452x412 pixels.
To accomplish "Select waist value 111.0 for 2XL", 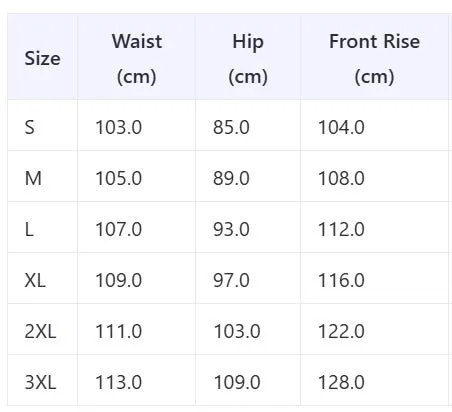I will pos(119,331).
